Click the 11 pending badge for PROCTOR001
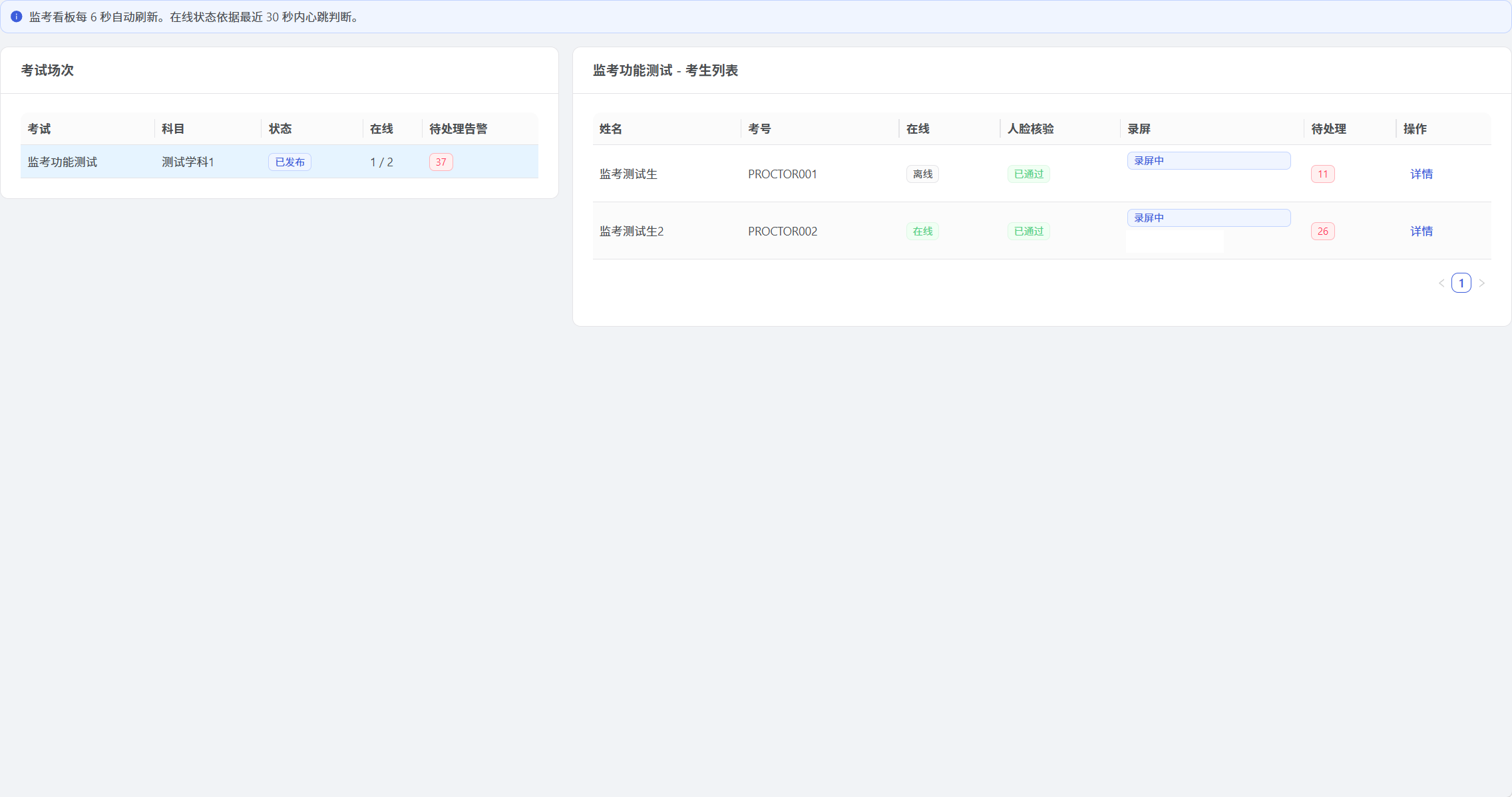Viewport: 1512px width, 797px height. tap(1322, 174)
